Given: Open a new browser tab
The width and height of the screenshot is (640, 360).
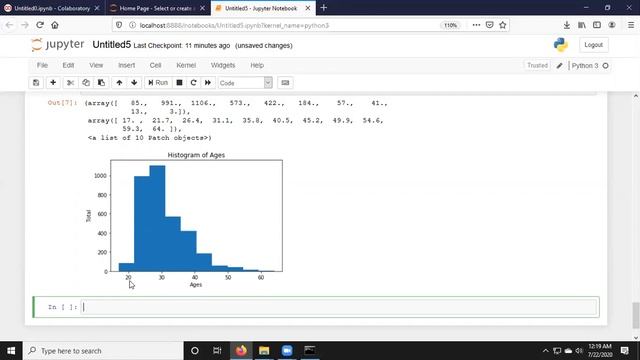Looking at the screenshot, I should [324, 8].
